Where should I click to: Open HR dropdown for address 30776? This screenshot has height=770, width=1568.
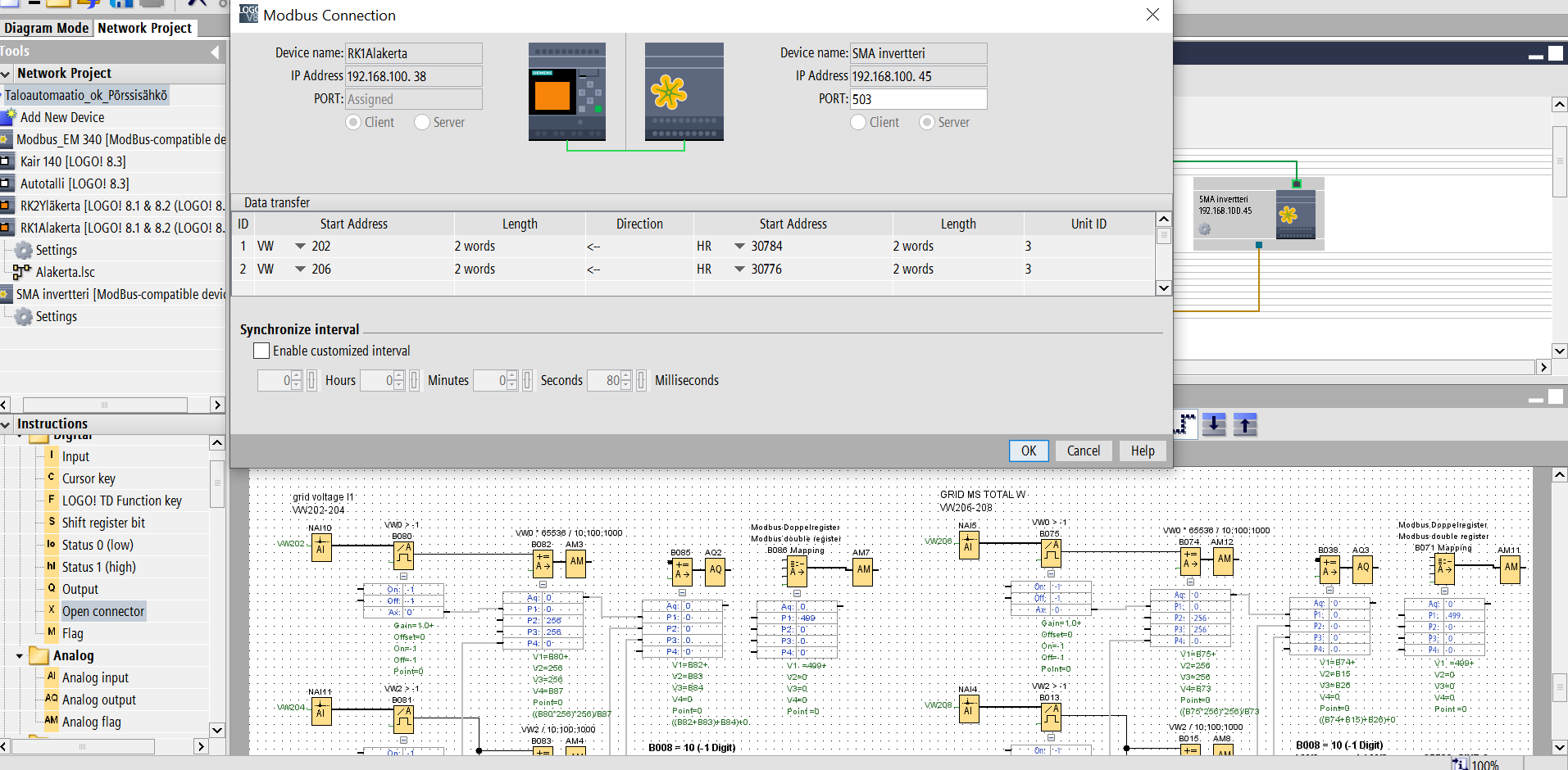pyautogui.click(x=739, y=269)
